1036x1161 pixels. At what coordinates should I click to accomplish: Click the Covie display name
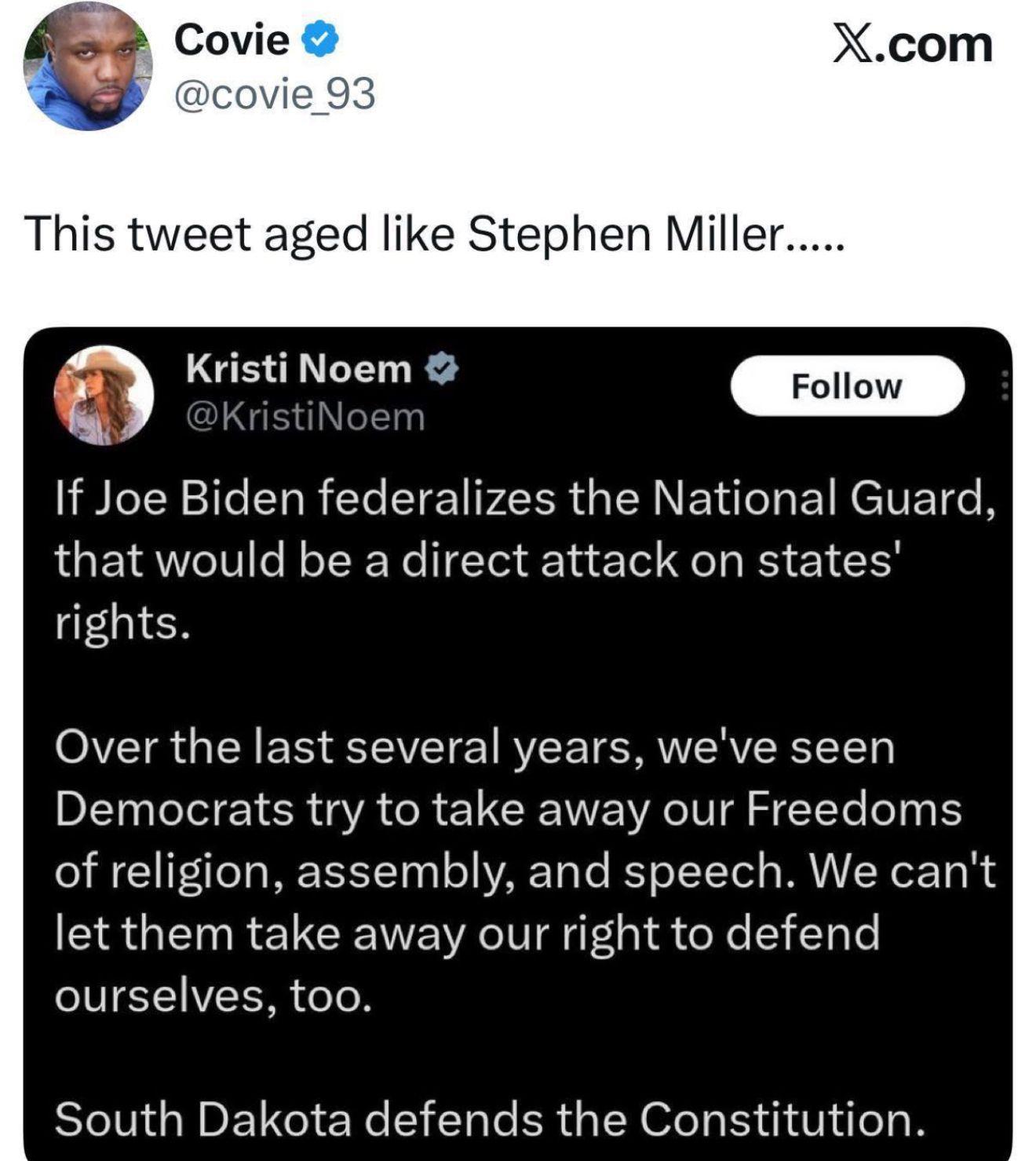232,39
